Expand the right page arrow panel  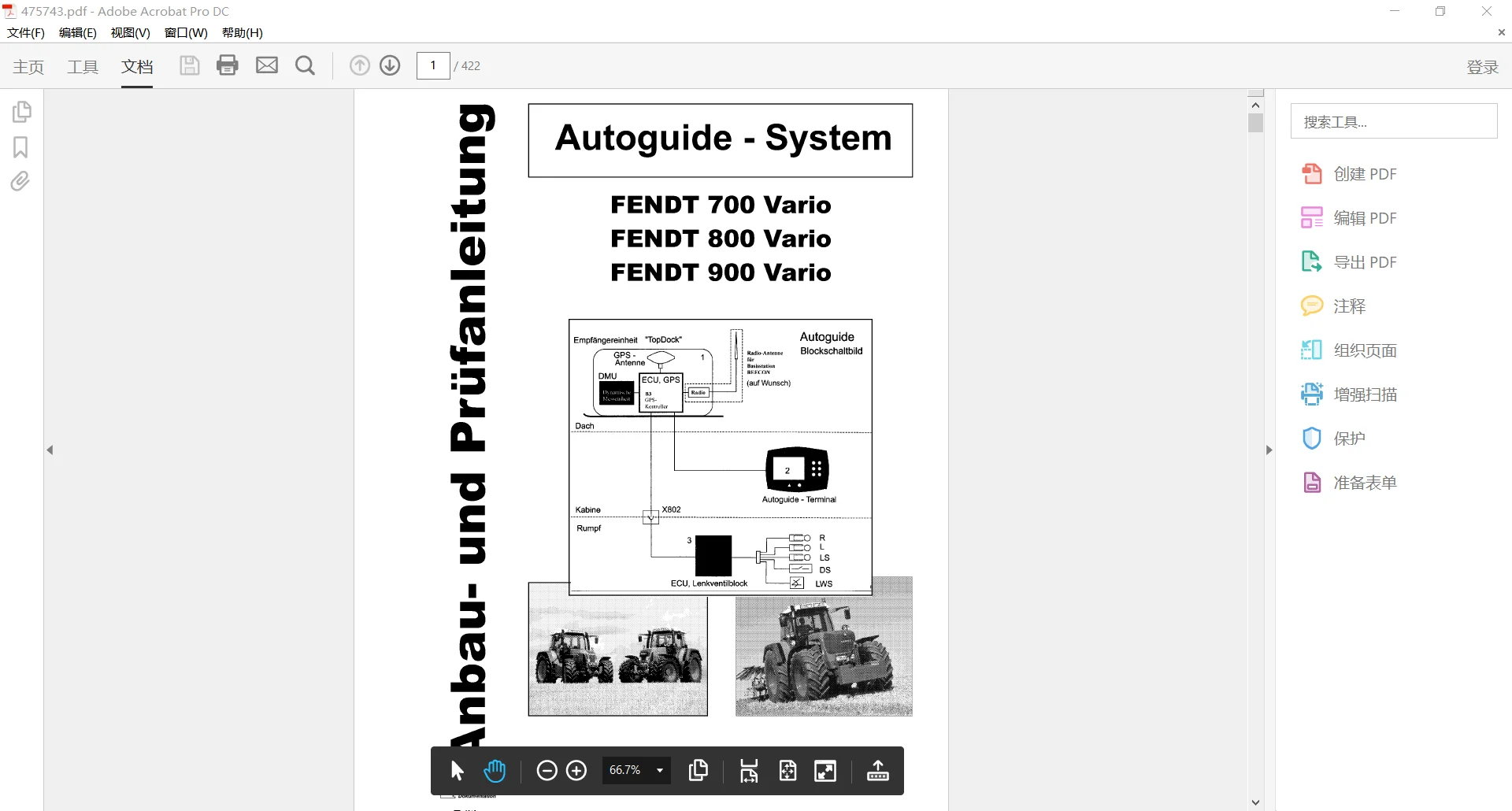(x=1268, y=450)
